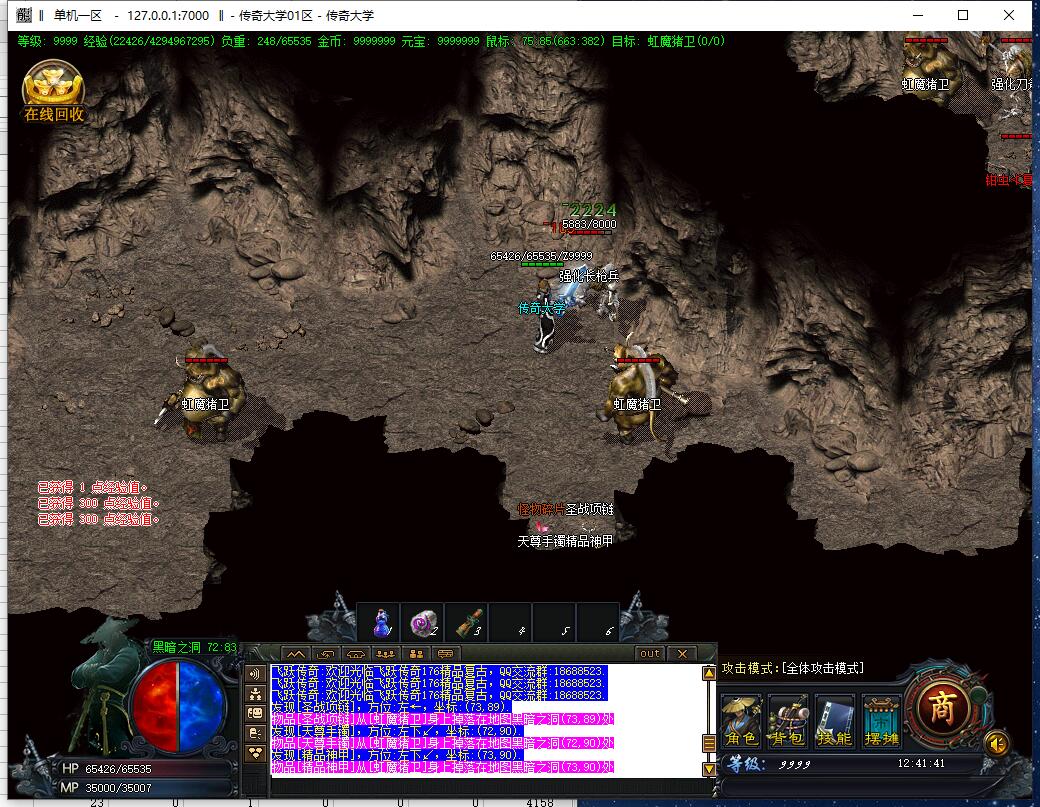Click the 怪物碎片 dropped item label
The width and height of the screenshot is (1040, 807).
pos(541,509)
